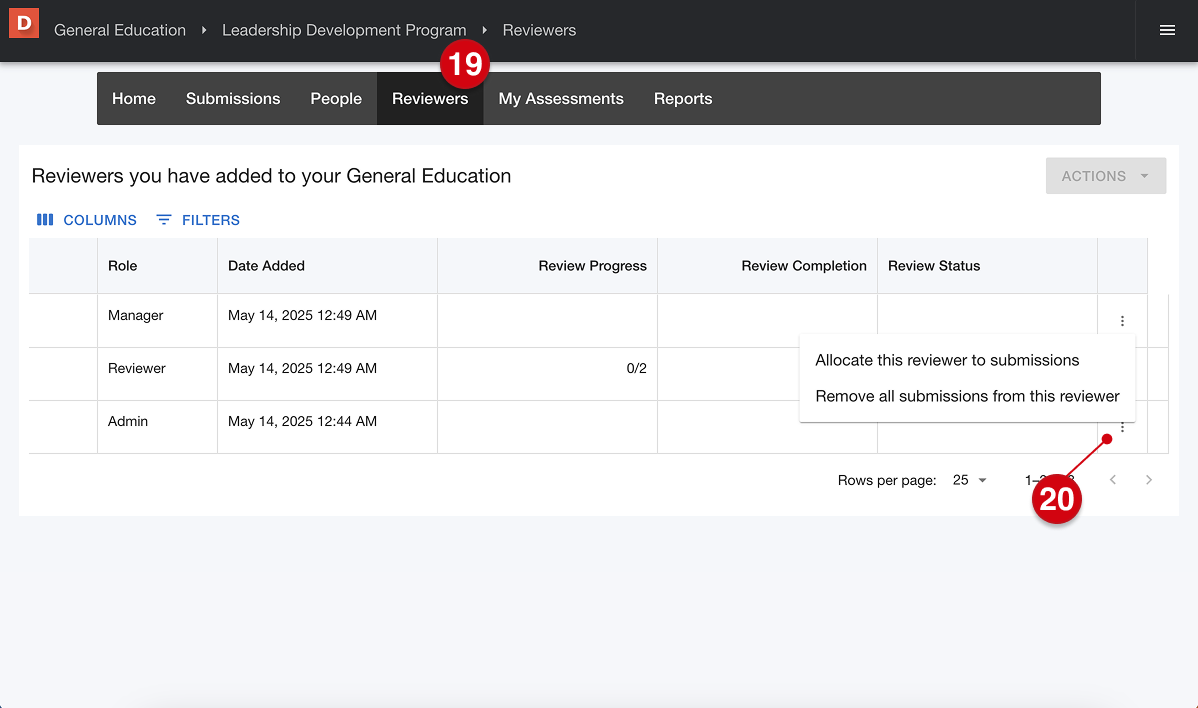The height and width of the screenshot is (708, 1198).
Task: Choose Remove all submissions from this reviewer
Action: 966,396
